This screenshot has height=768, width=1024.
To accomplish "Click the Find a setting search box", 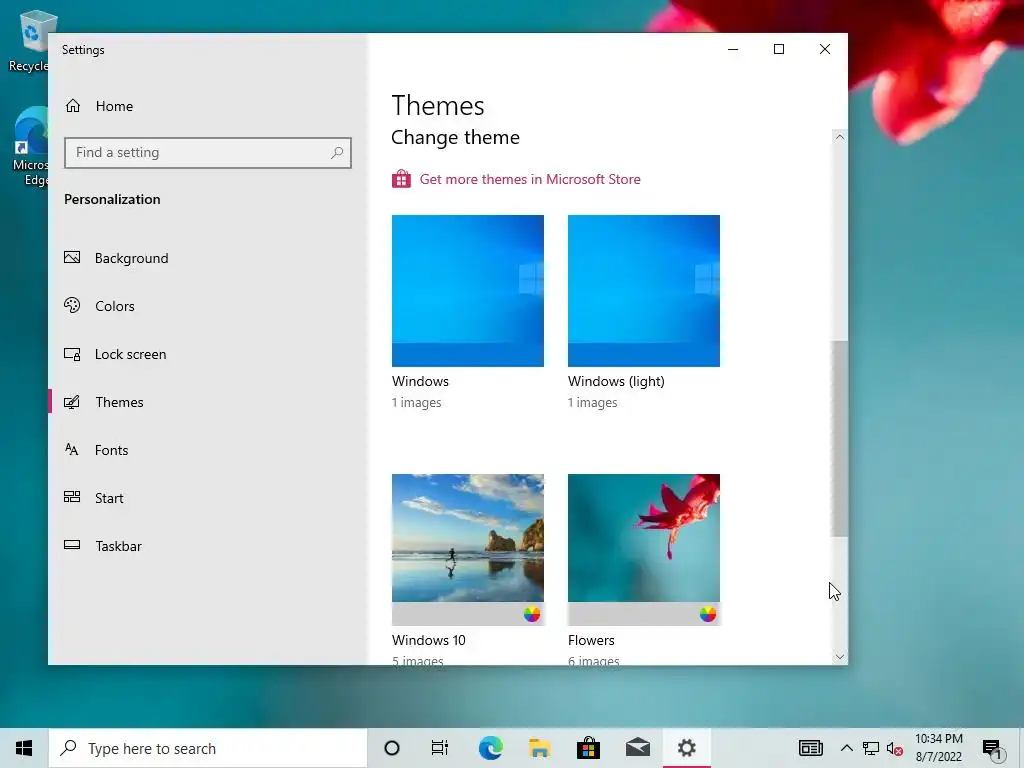I will (208, 153).
